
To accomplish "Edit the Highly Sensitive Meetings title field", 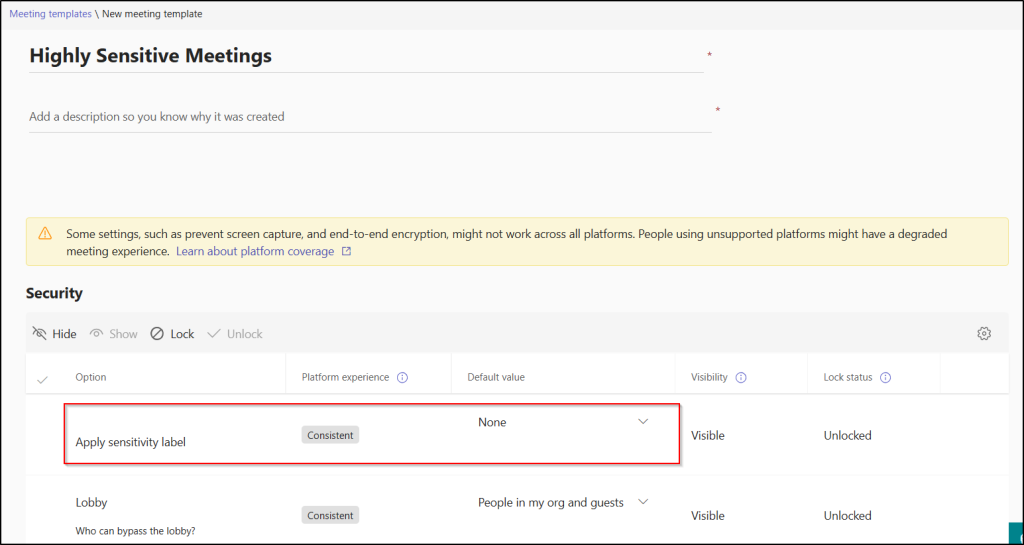I will (x=366, y=56).
